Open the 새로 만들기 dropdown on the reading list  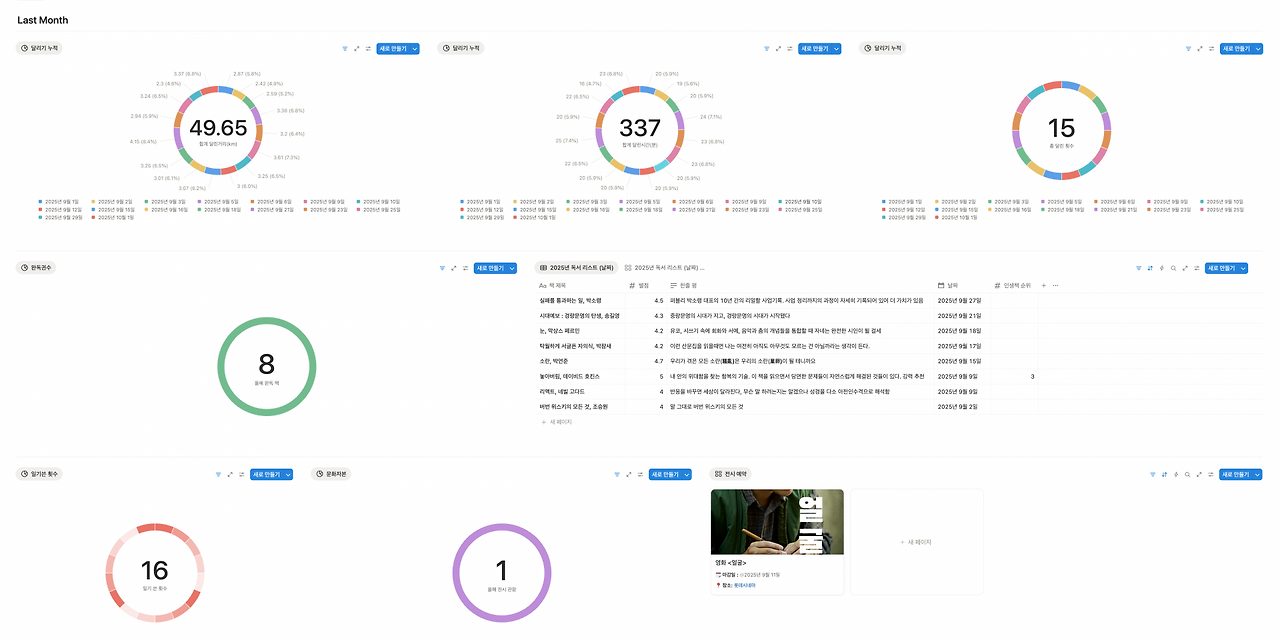pos(1245,268)
